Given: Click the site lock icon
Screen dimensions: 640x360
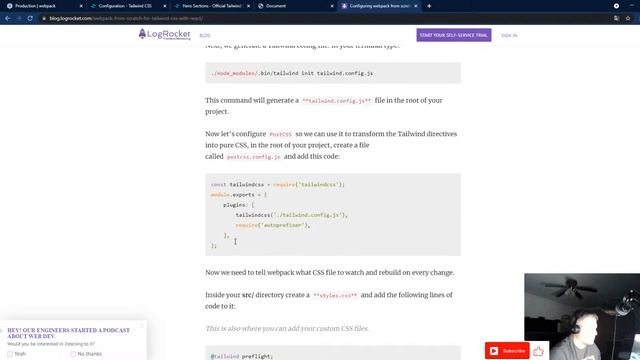Looking at the screenshot, I should click(x=44, y=18).
